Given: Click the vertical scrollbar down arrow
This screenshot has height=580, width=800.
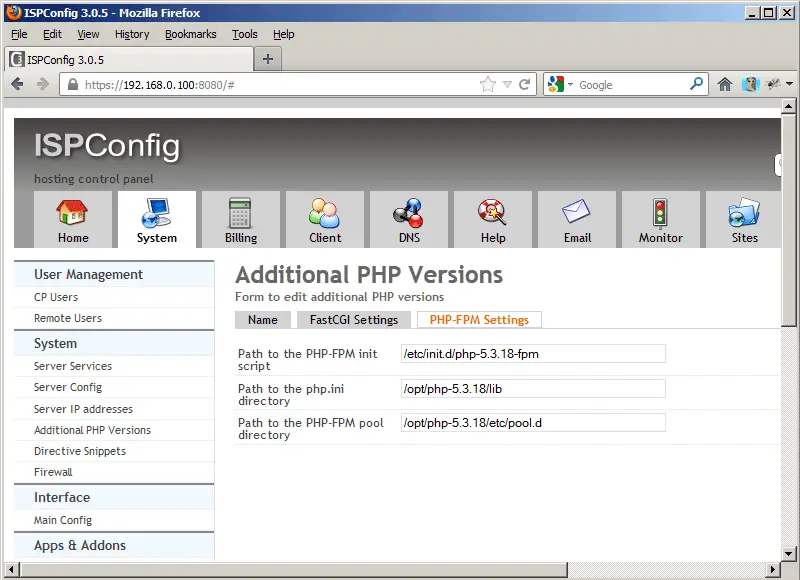Looking at the screenshot, I should point(788,553).
